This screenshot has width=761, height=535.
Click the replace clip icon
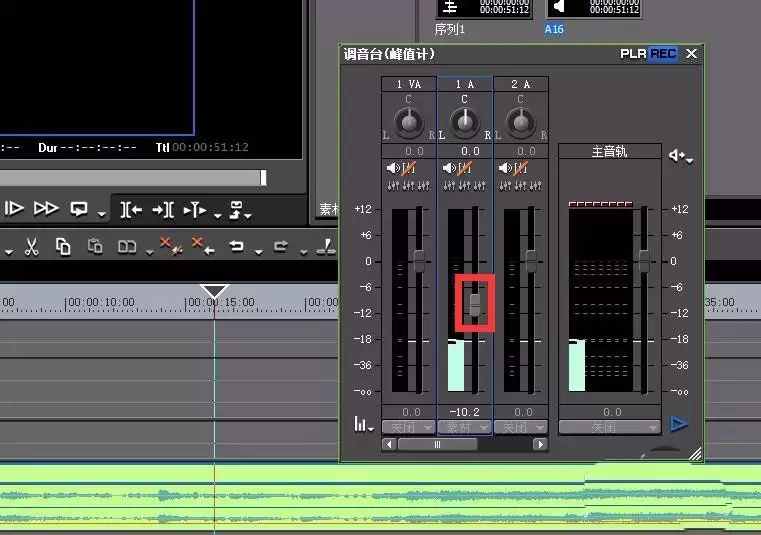click(x=127, y=247)
